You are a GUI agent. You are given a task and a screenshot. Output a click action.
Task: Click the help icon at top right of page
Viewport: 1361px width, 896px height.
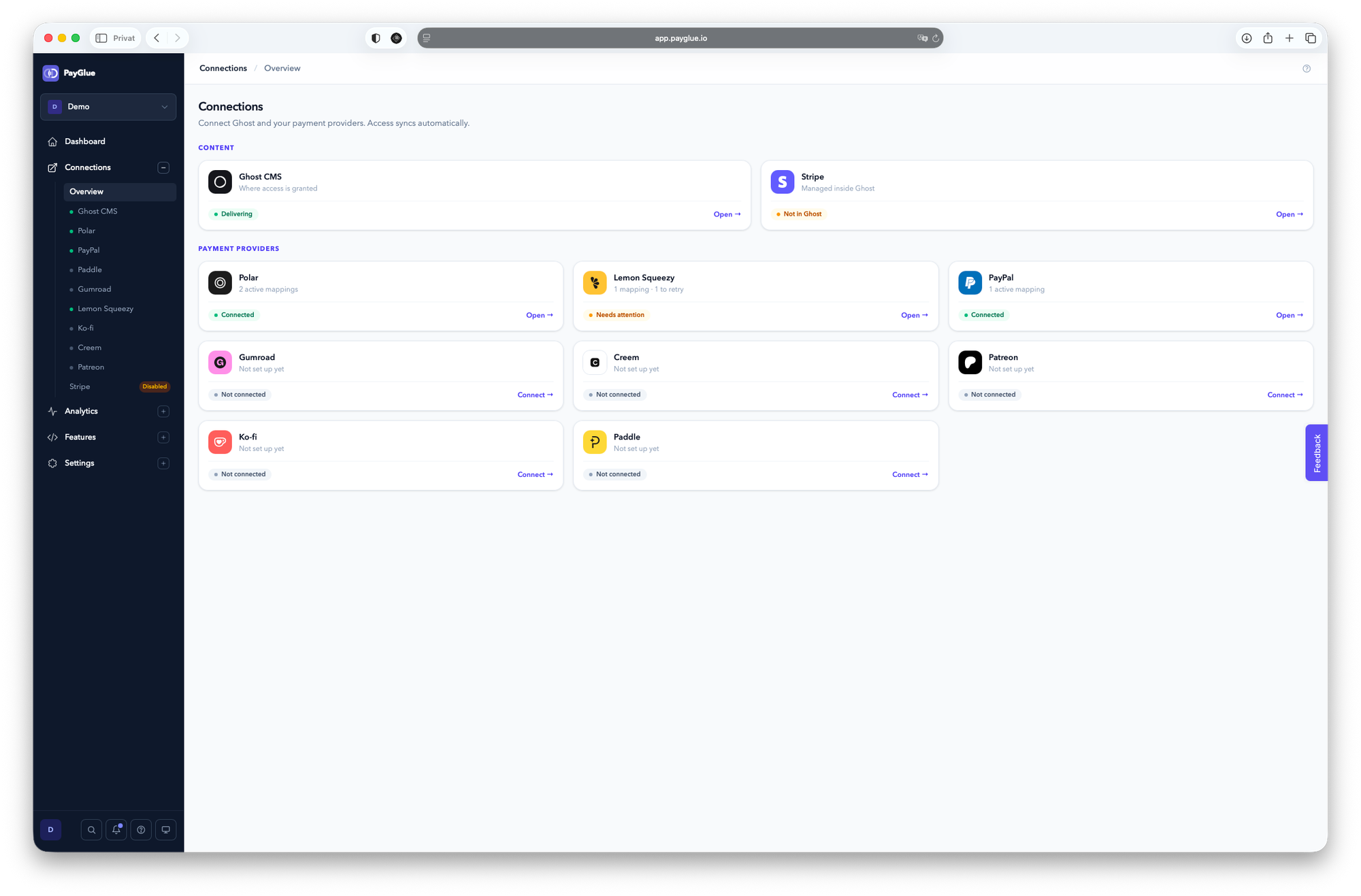[x=1307, y=69]
